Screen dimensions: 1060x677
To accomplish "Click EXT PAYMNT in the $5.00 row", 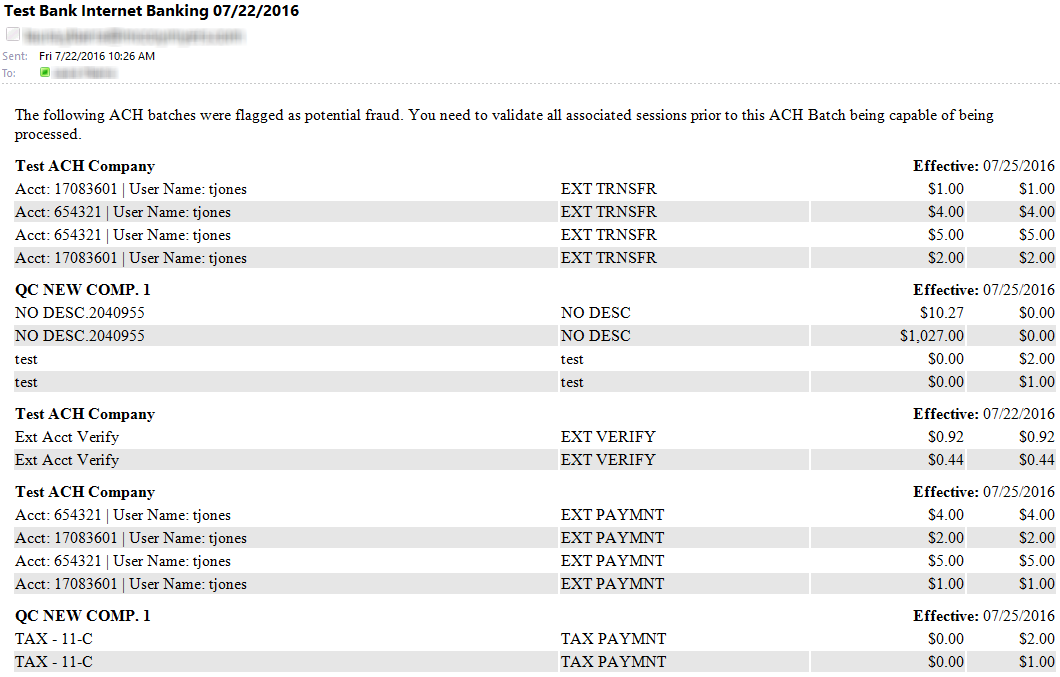I will click(x=612, y=561).
